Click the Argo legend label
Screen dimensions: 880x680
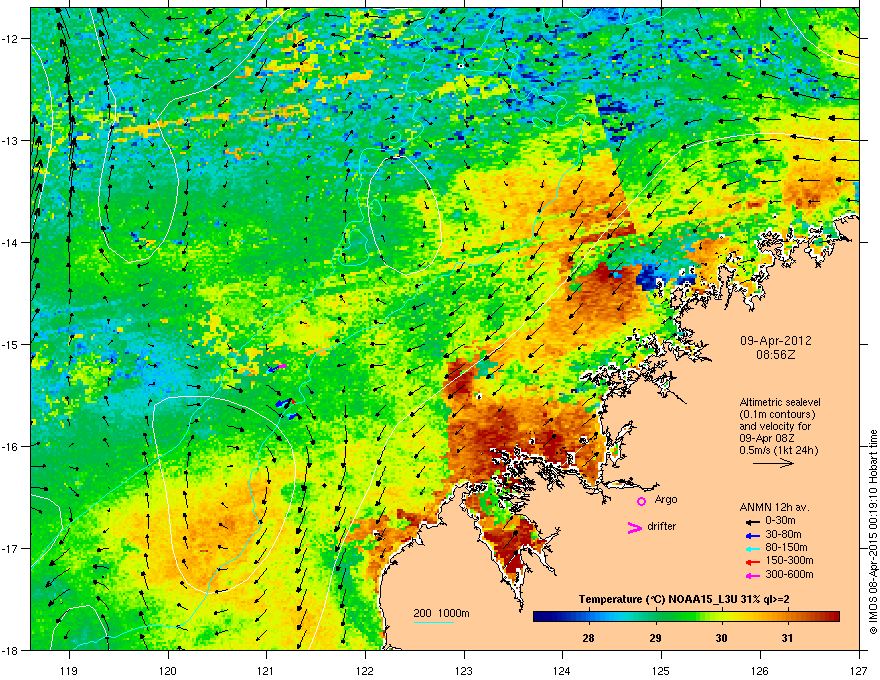666,499
